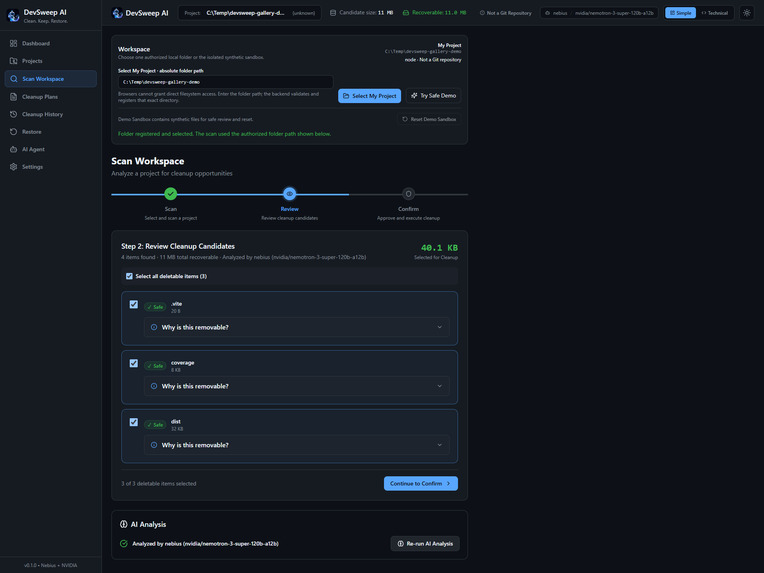This screenshot has height=573, width=764.
Task: Toggle Select all deletable items checkbox
Action: [x=129, y=276]
